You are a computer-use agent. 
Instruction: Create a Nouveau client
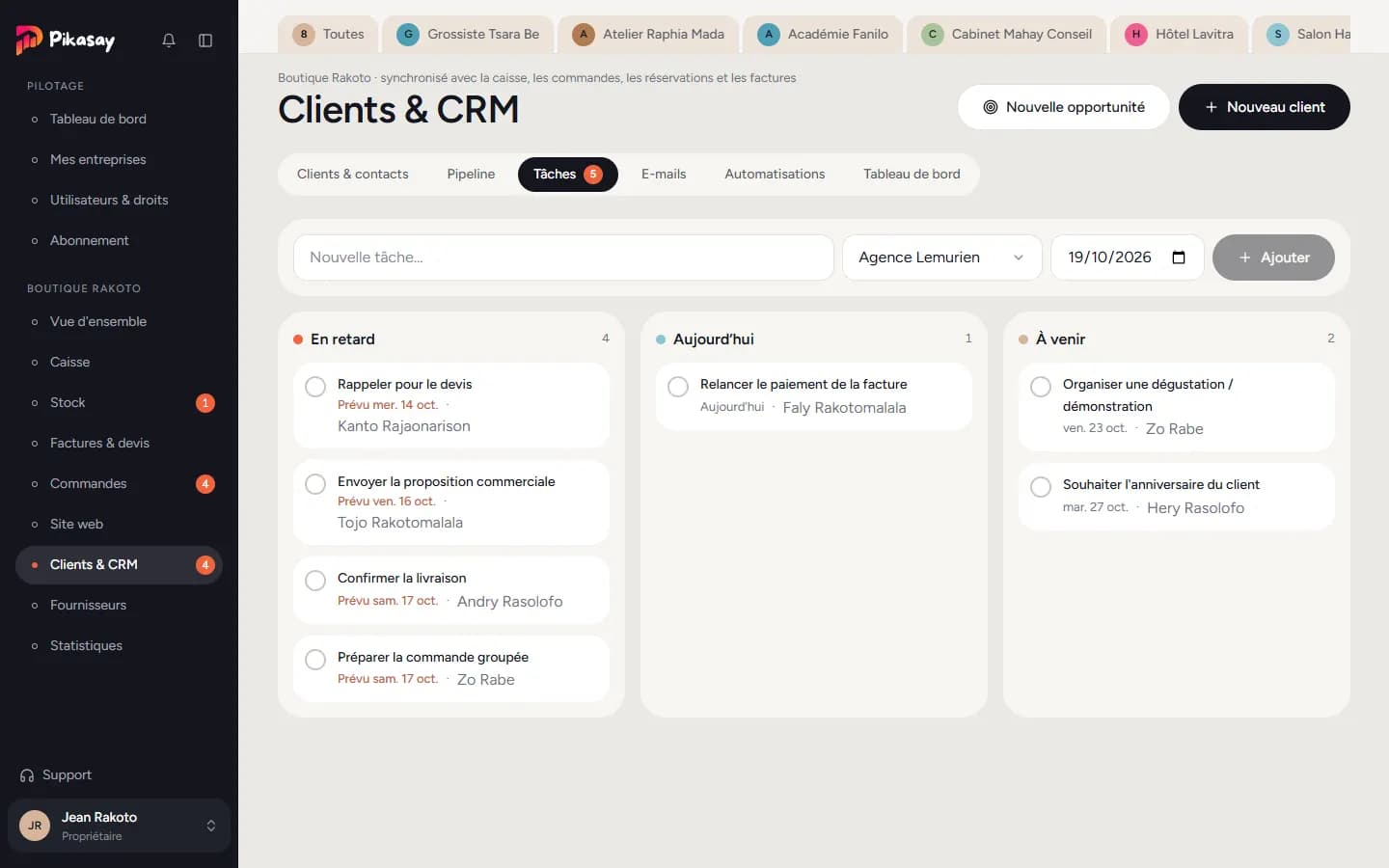[x=1265, y=107]
